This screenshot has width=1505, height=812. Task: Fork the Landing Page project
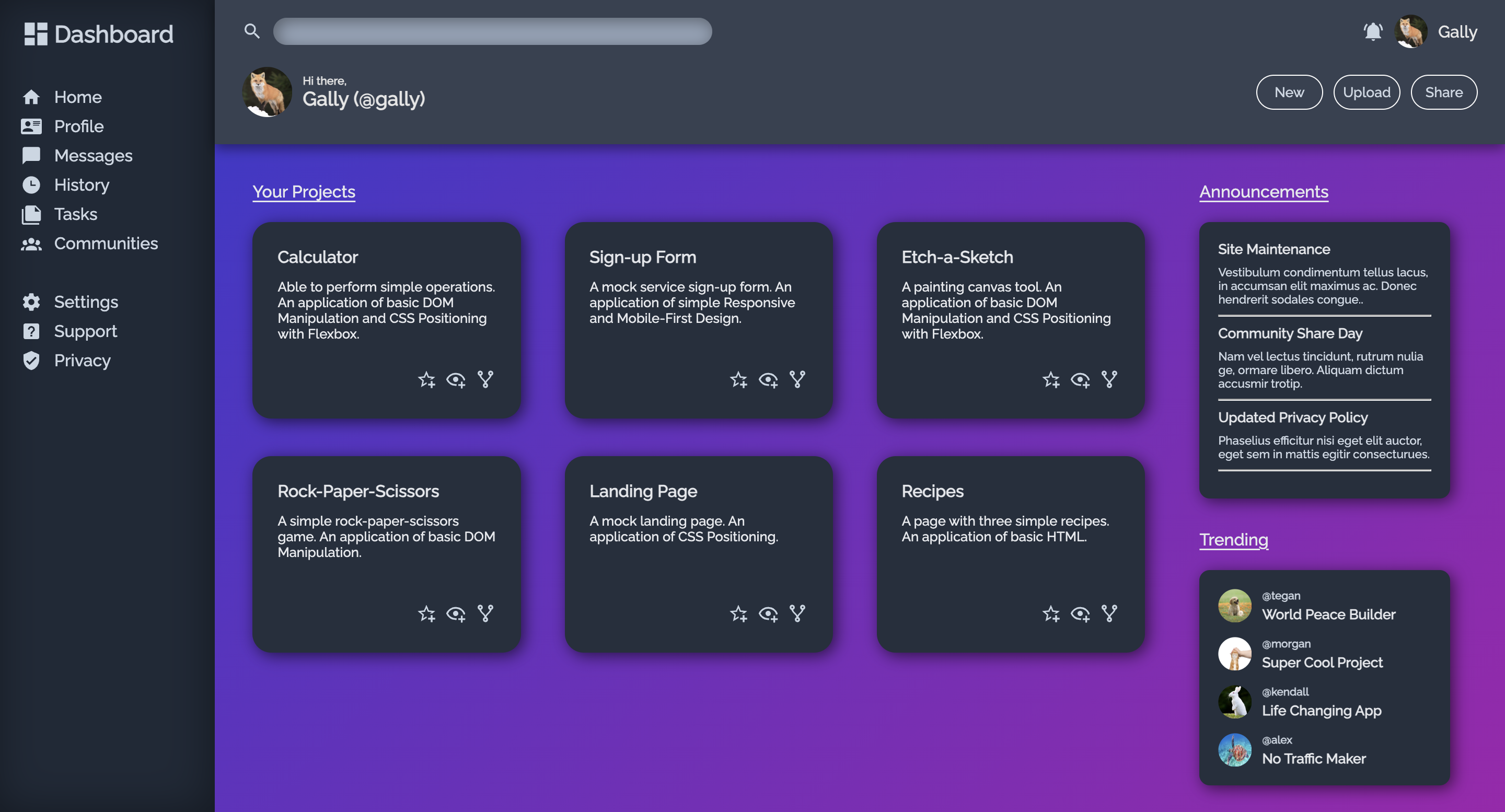797,614
